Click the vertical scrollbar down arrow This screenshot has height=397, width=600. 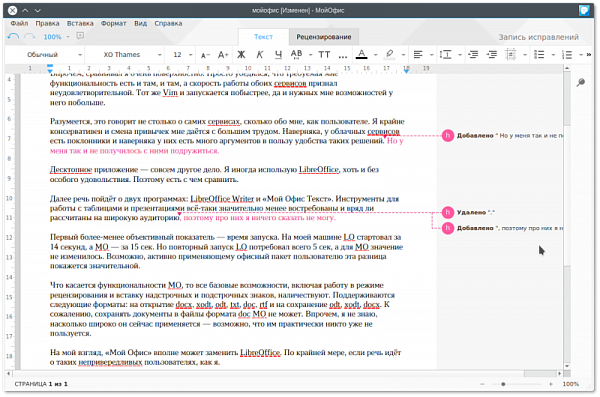coord(567,366)
